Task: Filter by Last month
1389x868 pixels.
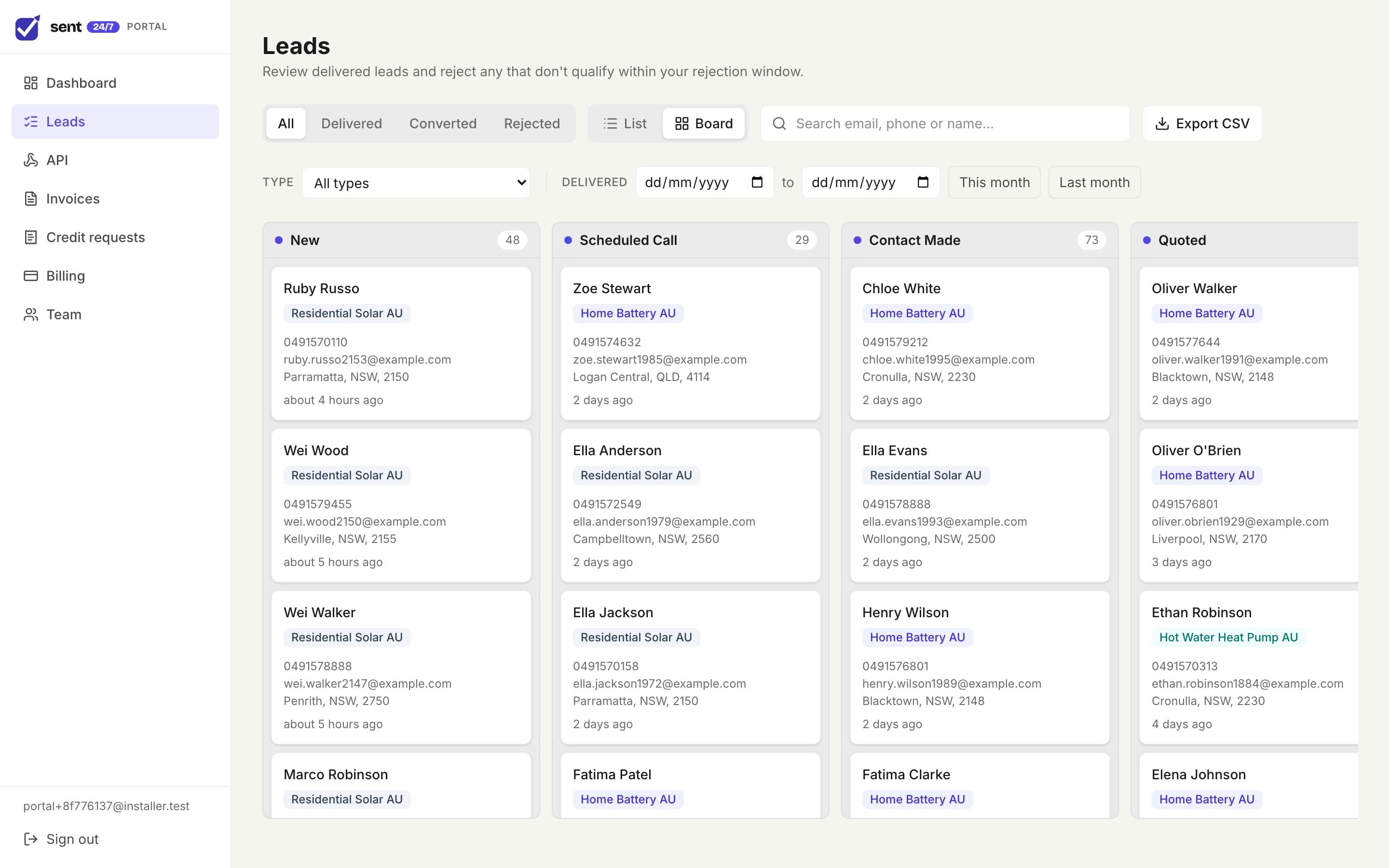Action: click(1094, 183)
